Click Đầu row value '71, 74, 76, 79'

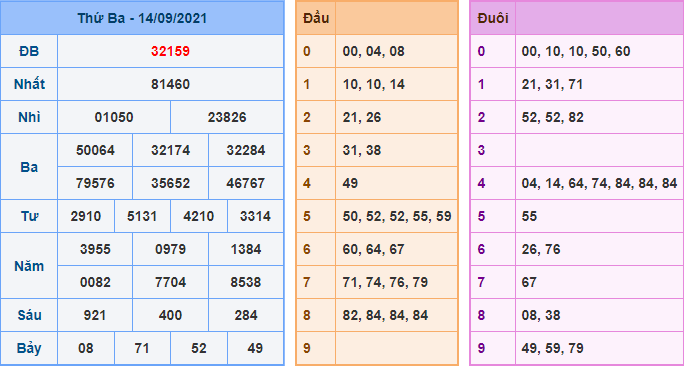(385, 283)
